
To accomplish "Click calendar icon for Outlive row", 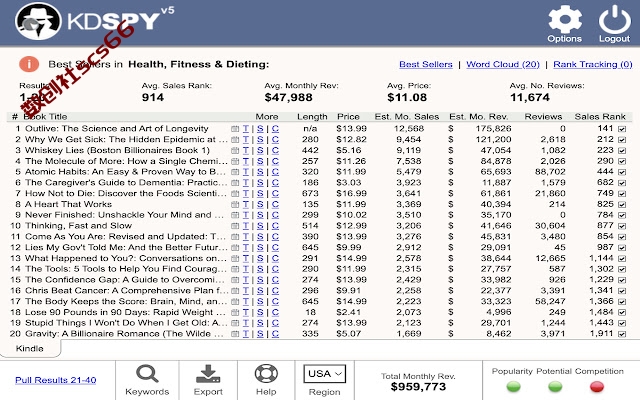I will pyautogui.click(x=235, y=129).
